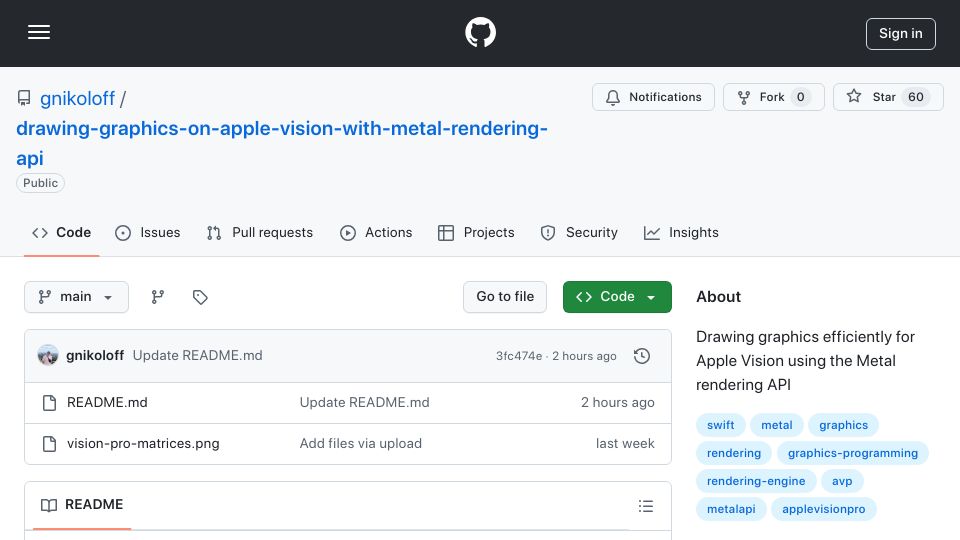This screenshot has height=540, width=960.
Task: Click the 'last week' timestamp
Action: 625,443
